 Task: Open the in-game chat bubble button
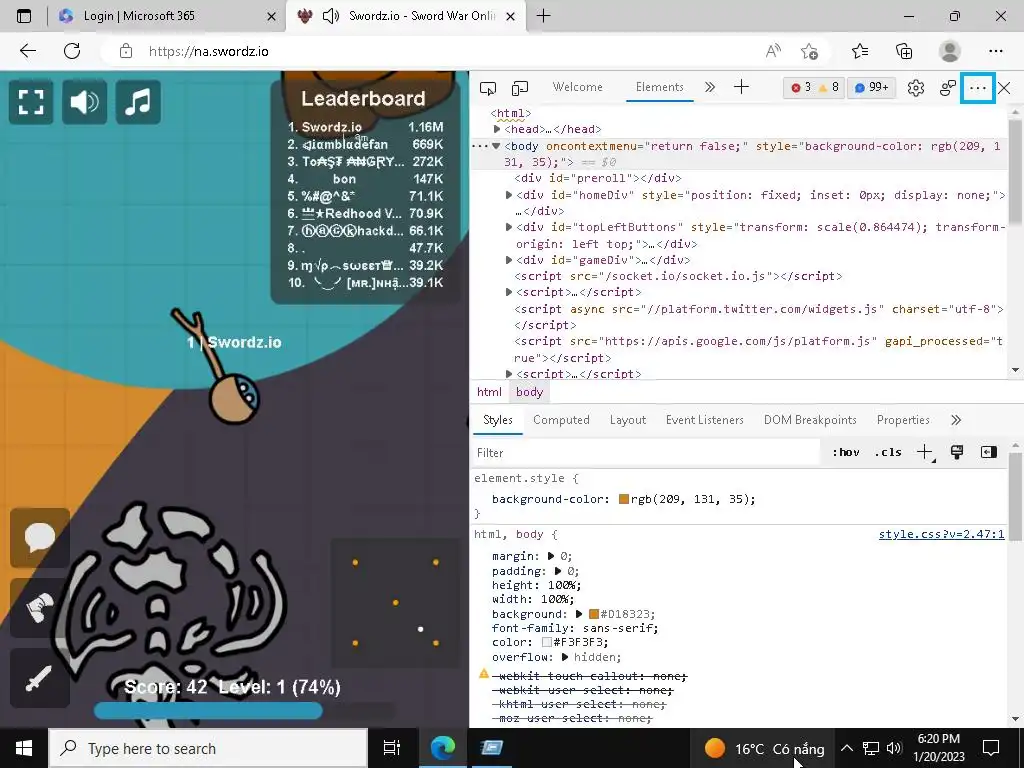[x=40, y=537]
